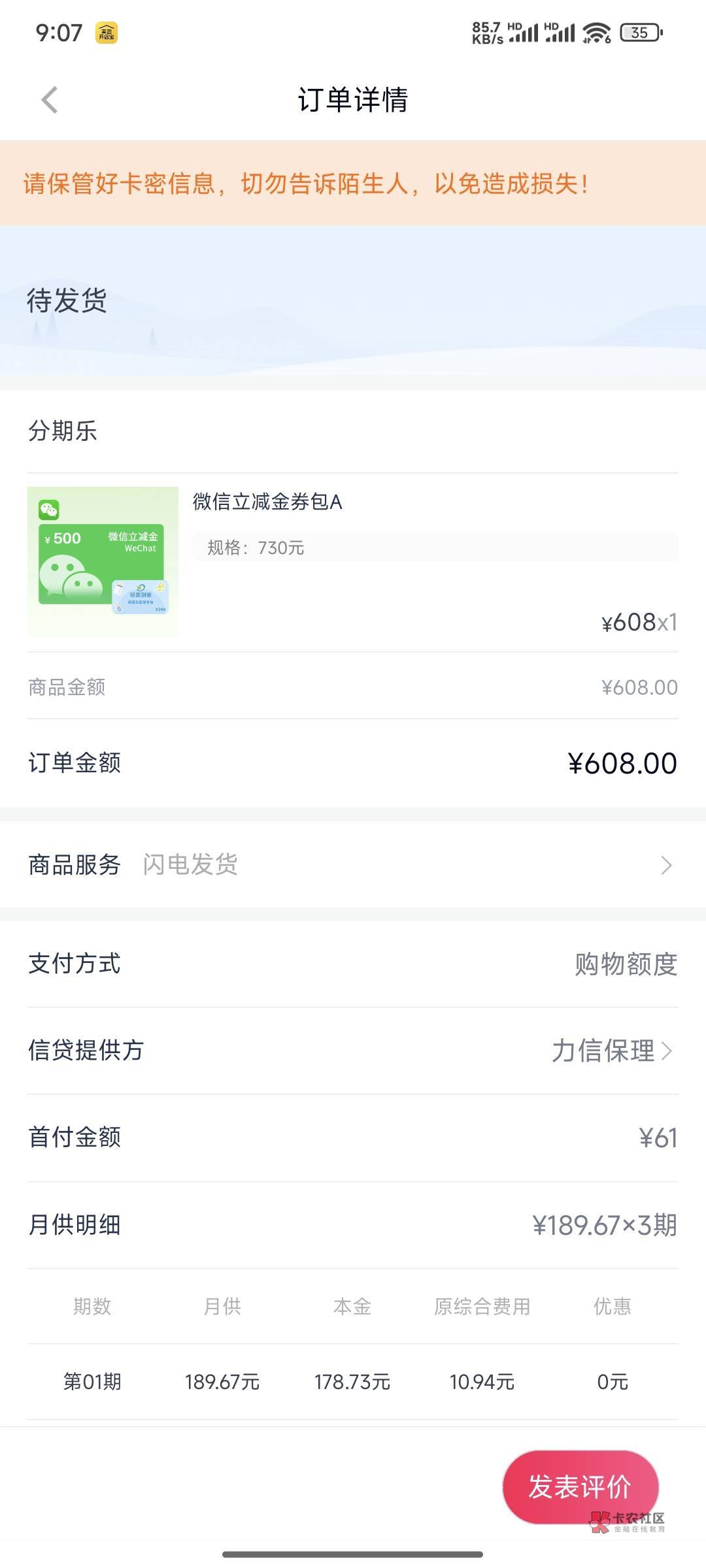706x1568 pixels.
Task: Tap the battery level indicator
Action: (x=641, y=32)
